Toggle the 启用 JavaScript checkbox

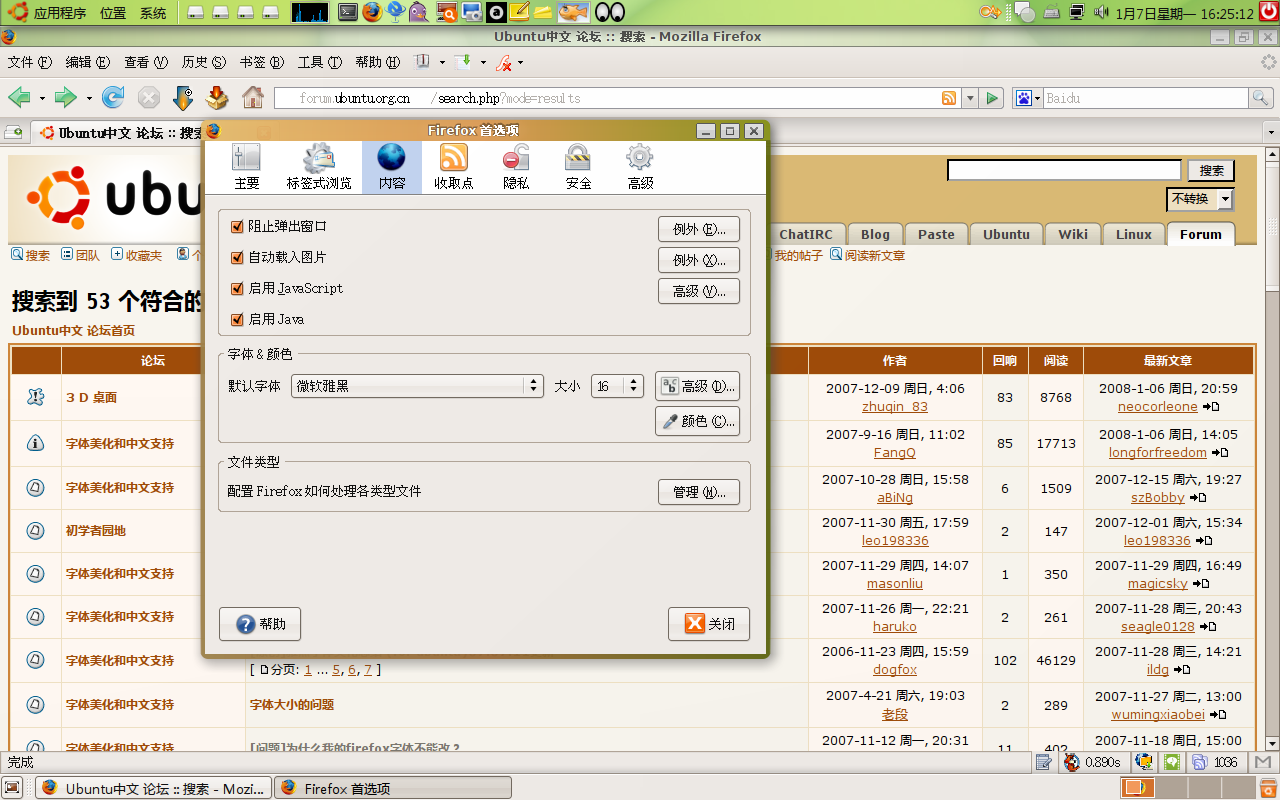(237, 289)
